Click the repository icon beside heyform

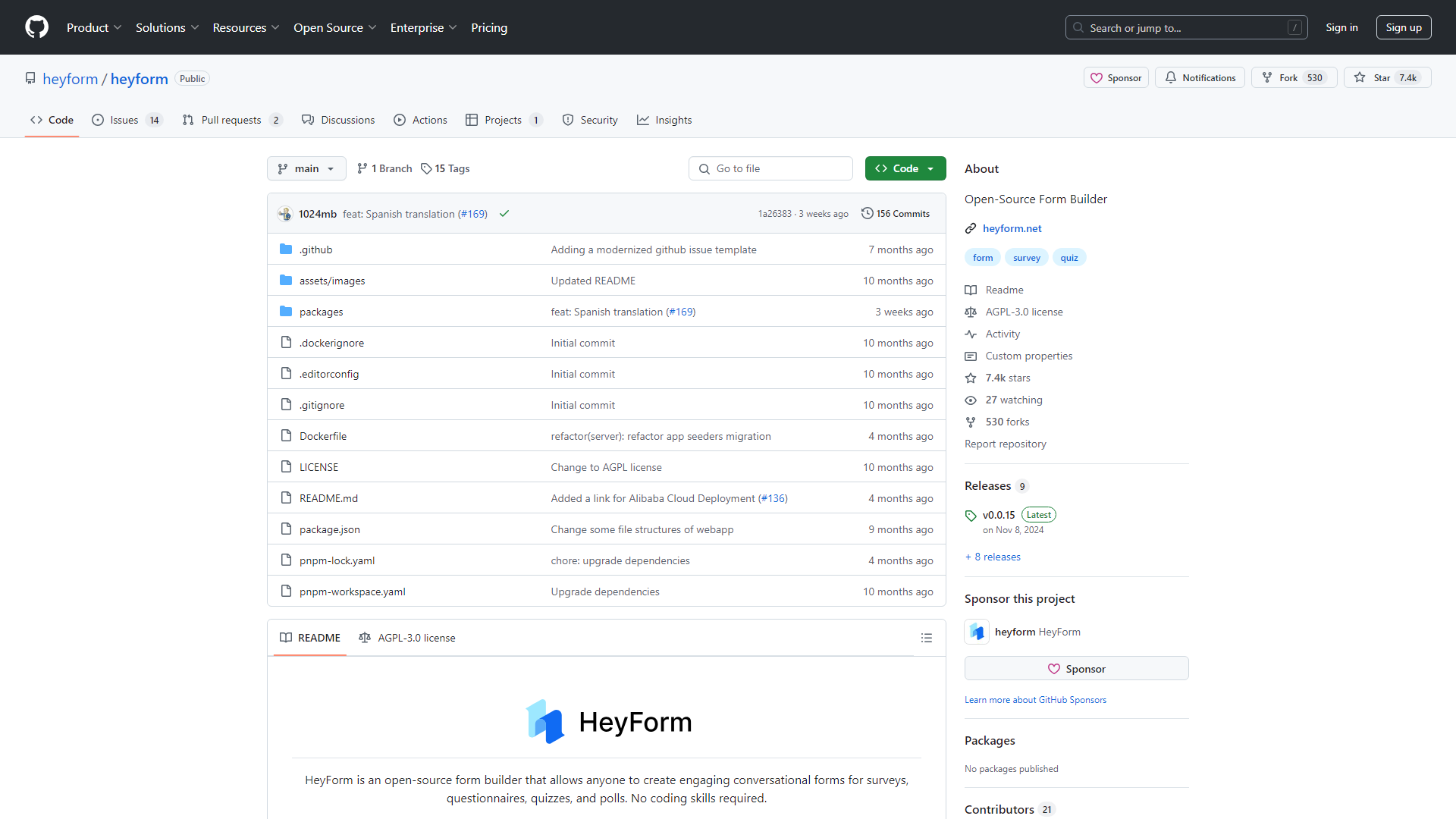30,78
